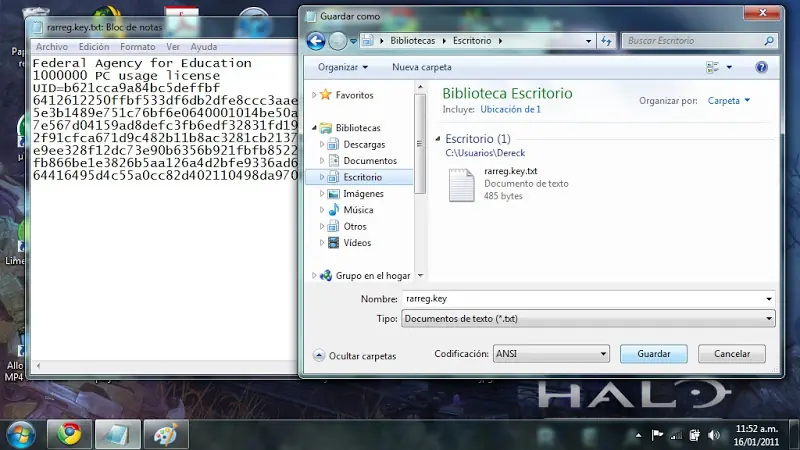This screenshot has width=800, height=450.
Task: Click the Imágenes library icon
Action: point(333,193)
